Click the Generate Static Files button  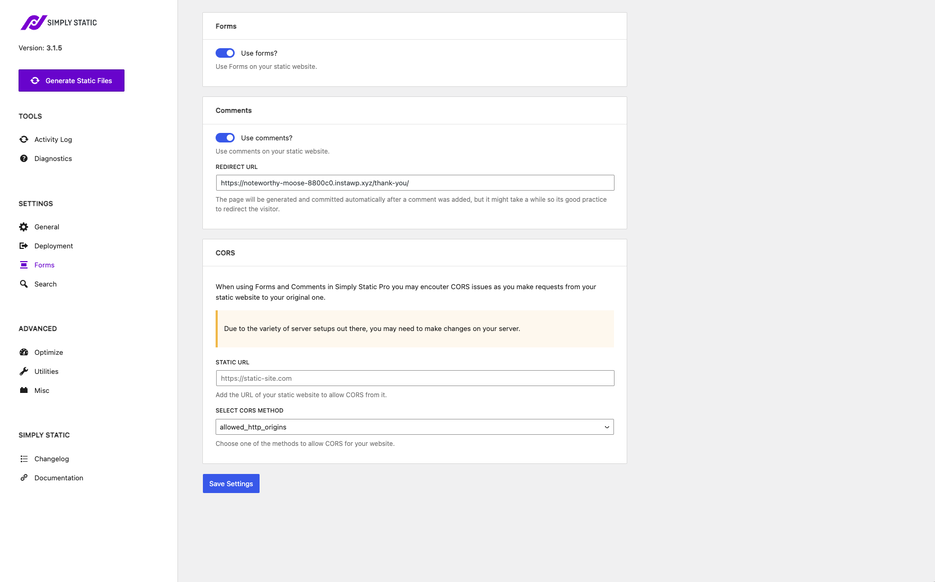[x=71, y=80]
